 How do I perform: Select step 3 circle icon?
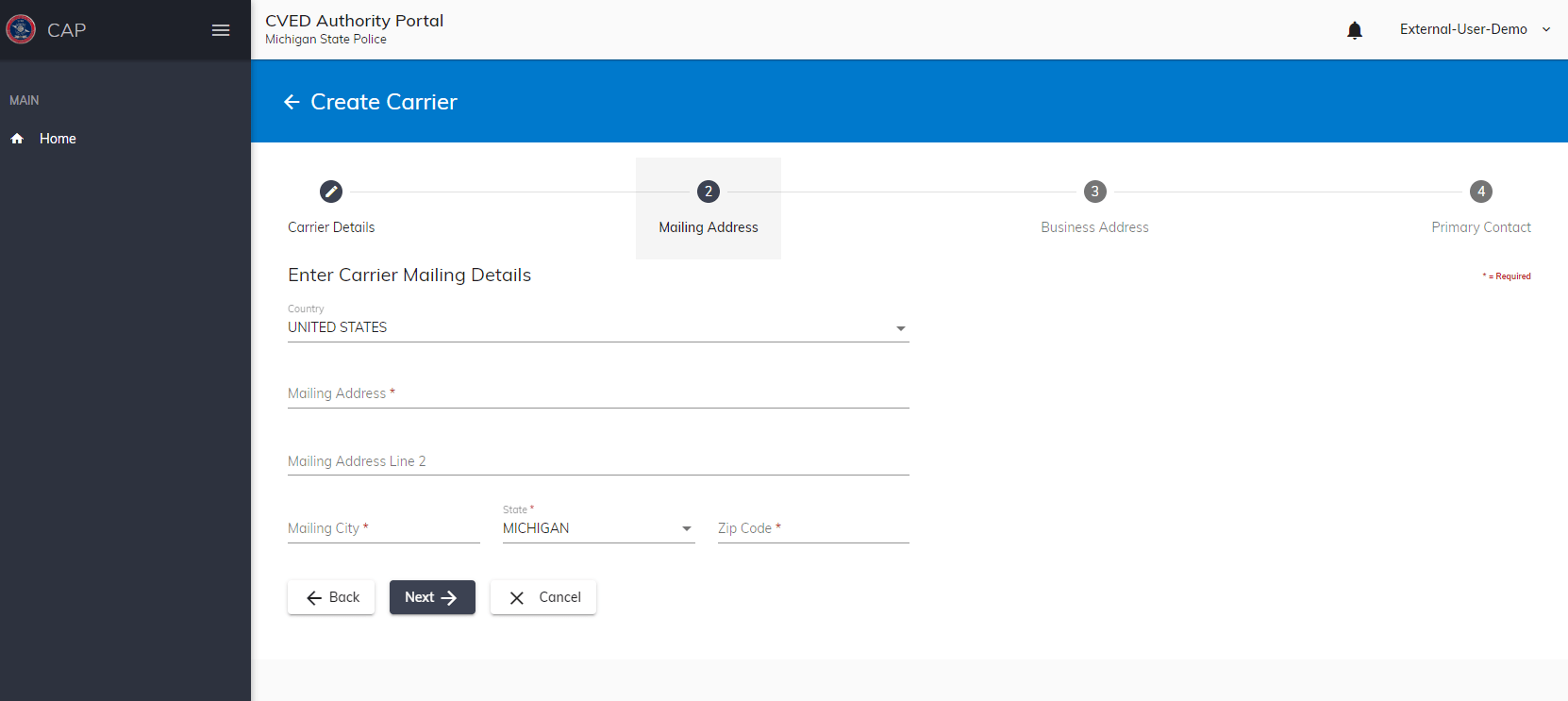1094,192
